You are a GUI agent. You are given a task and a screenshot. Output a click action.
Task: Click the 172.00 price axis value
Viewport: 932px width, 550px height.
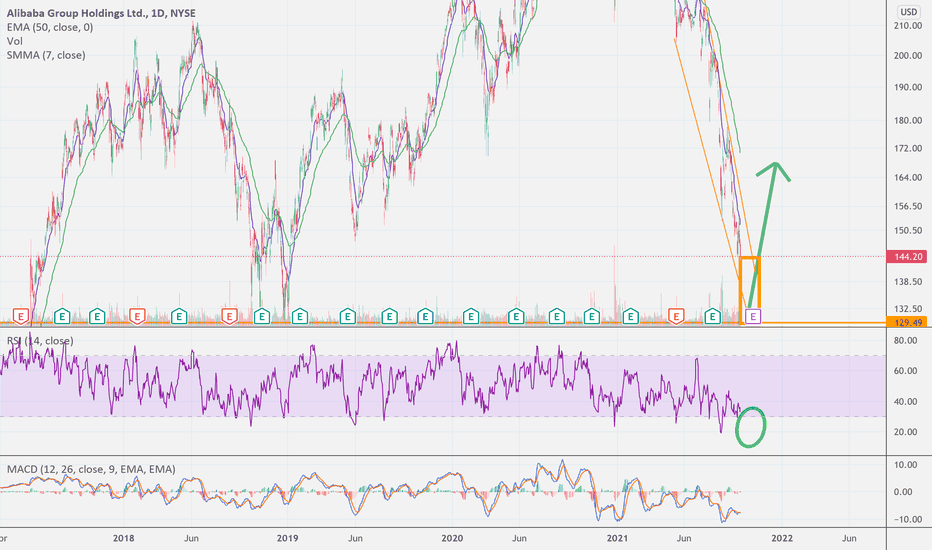(x=908, y=148)
